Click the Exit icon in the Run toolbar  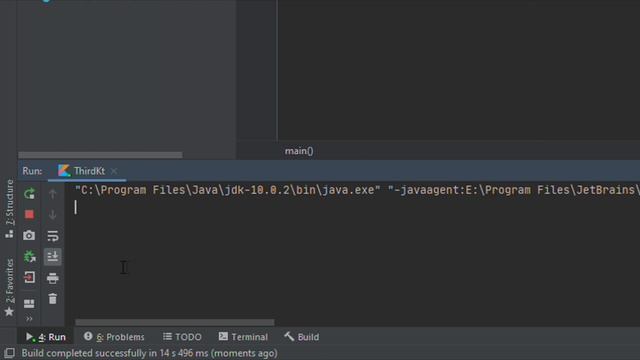click(29, 278)
